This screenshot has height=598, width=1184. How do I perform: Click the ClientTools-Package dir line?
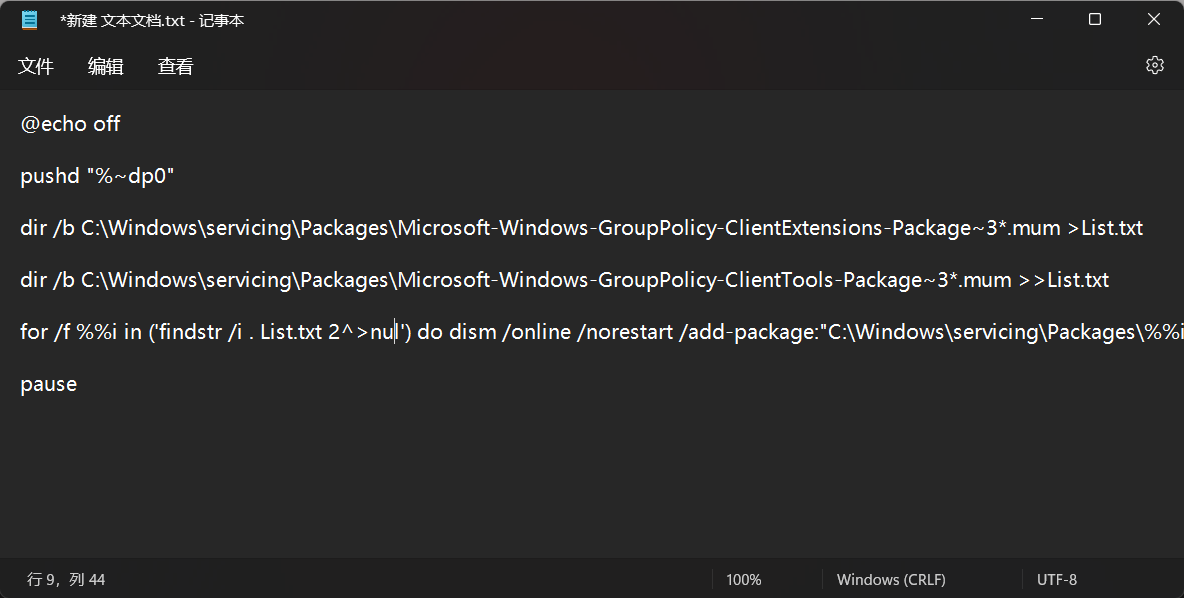565,280
